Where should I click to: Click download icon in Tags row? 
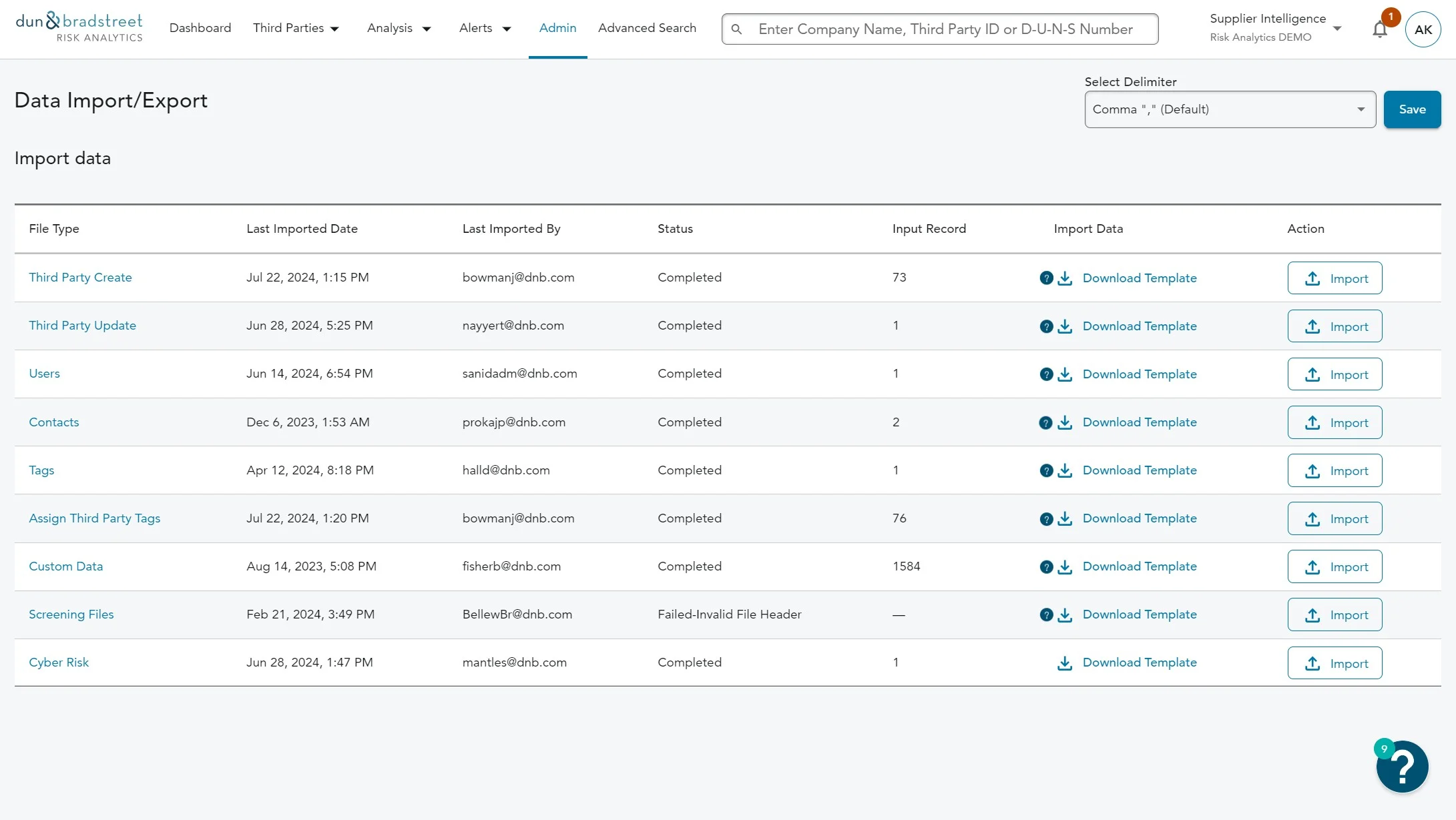click(x=1065, y=471)
